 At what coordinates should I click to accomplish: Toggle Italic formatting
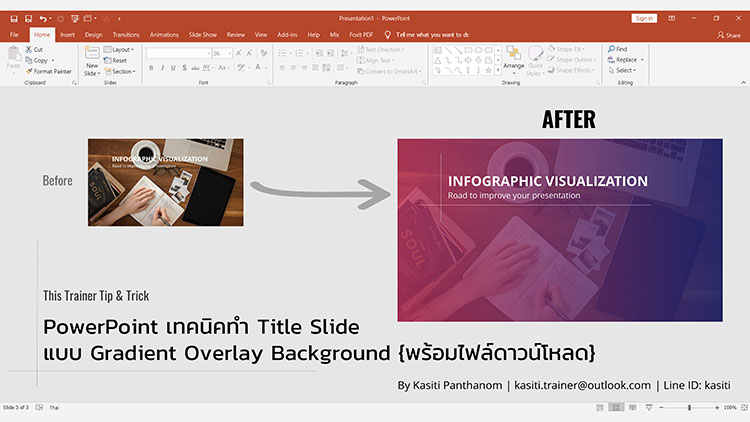coord(163,68)
